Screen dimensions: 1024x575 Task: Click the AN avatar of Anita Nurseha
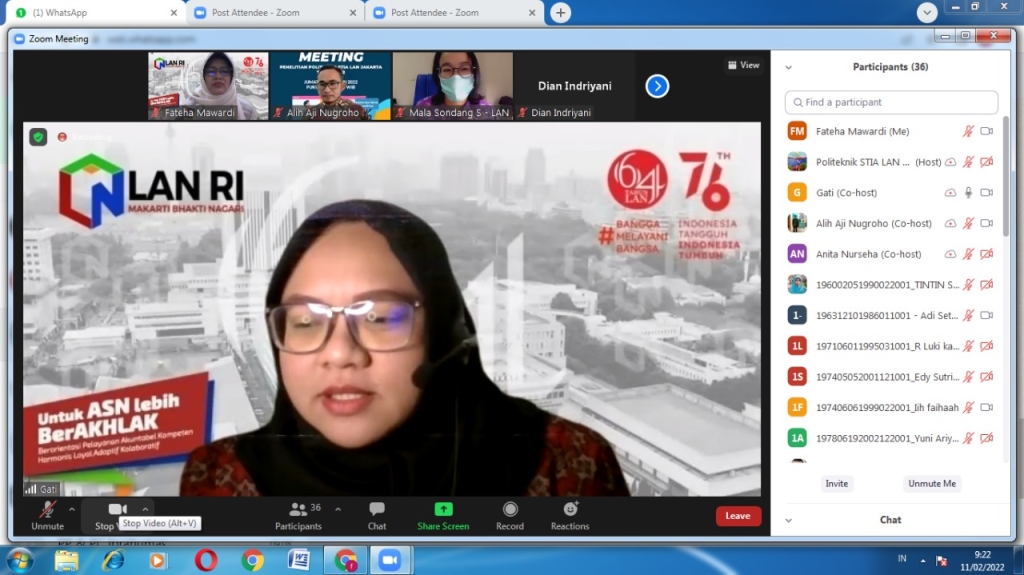[x=797, y=254]
